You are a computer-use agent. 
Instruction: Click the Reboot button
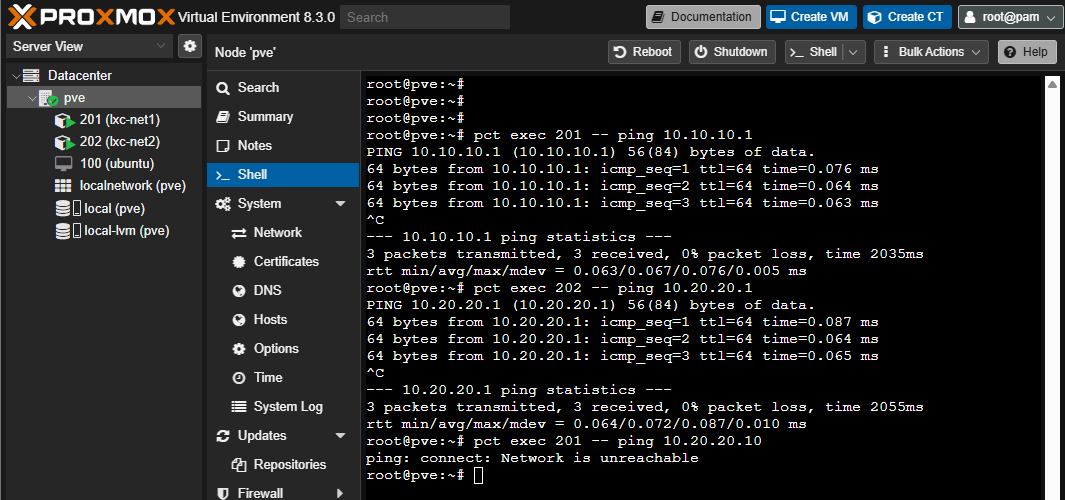(644, 52)
